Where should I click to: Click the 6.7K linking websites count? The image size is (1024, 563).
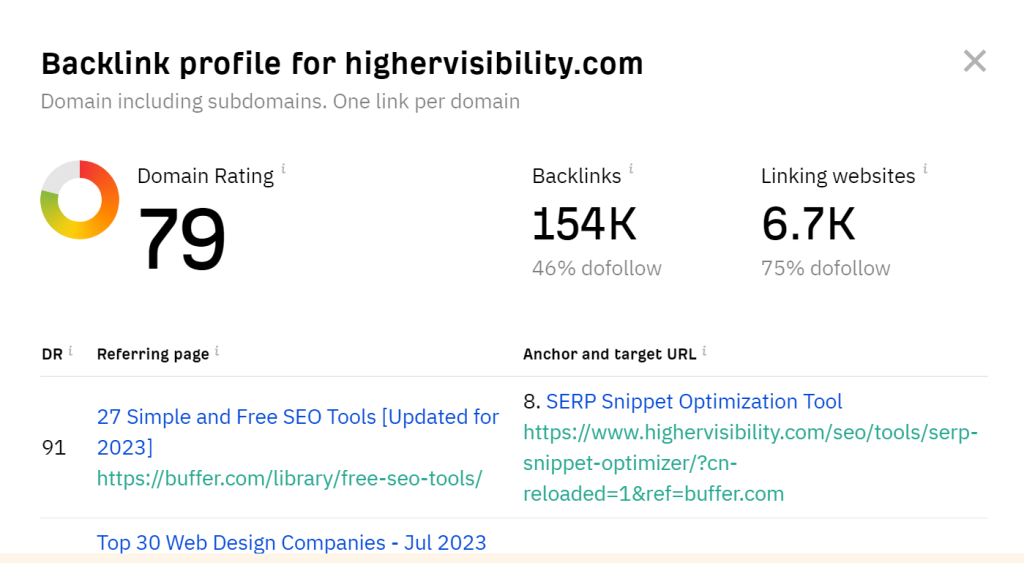coord(808,224)
